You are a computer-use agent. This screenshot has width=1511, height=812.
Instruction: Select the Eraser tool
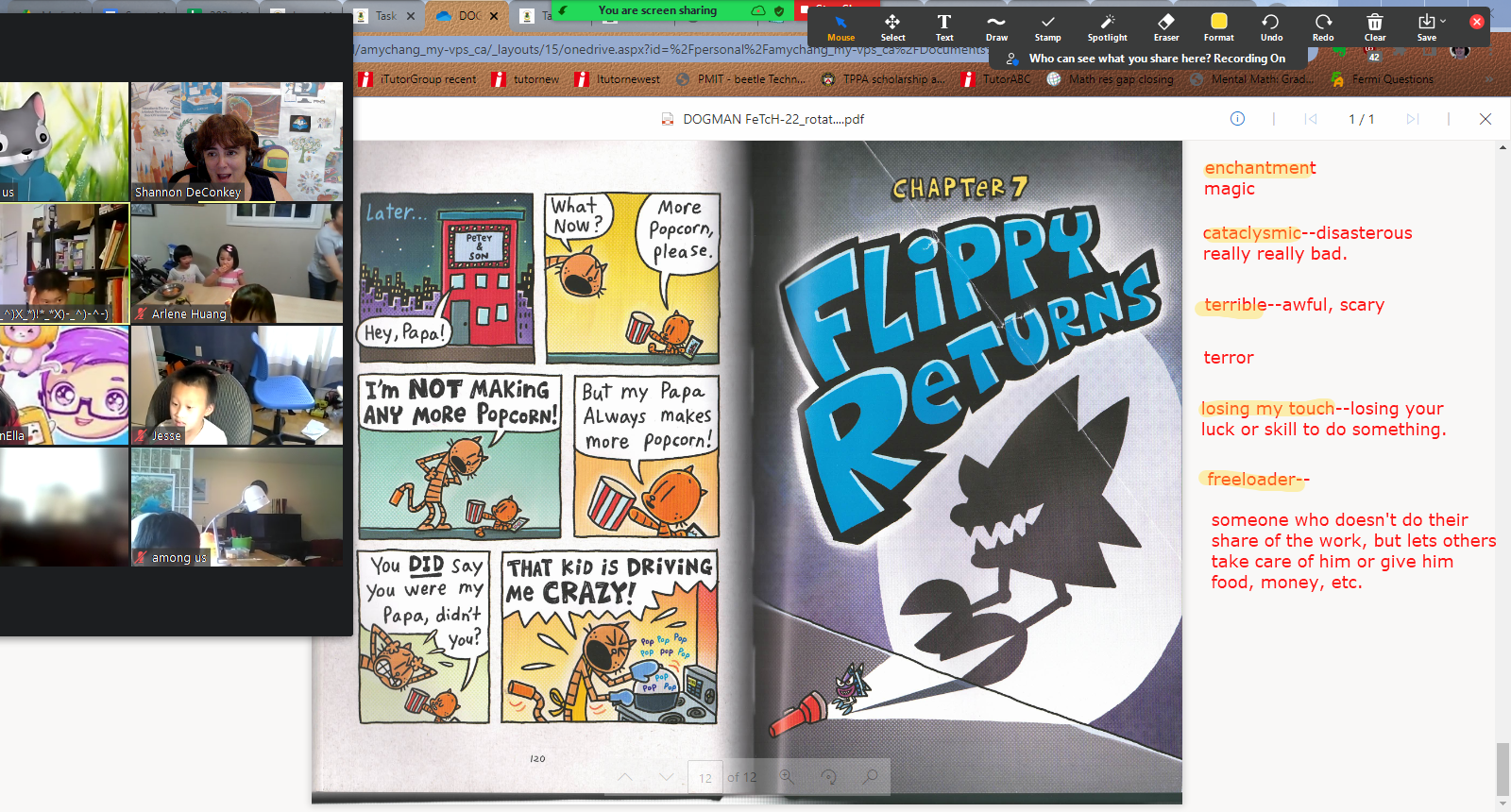pos(1166,27)
